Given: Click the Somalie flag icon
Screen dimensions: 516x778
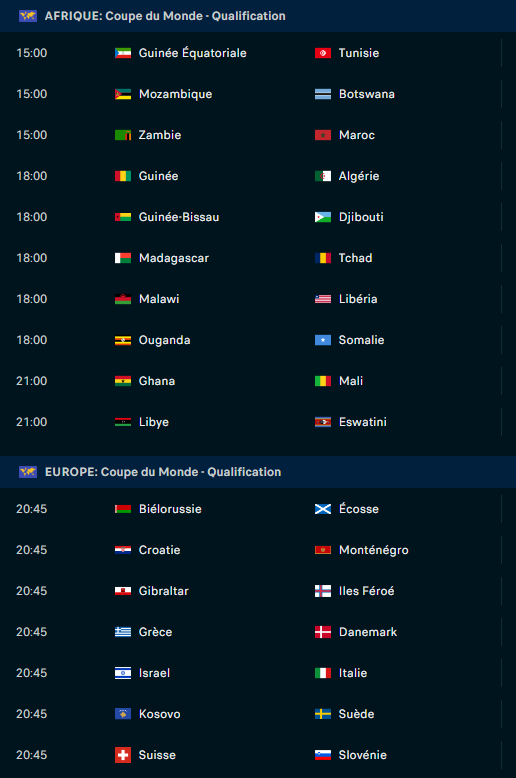Looking at the screenshot, I should (322, 340).
